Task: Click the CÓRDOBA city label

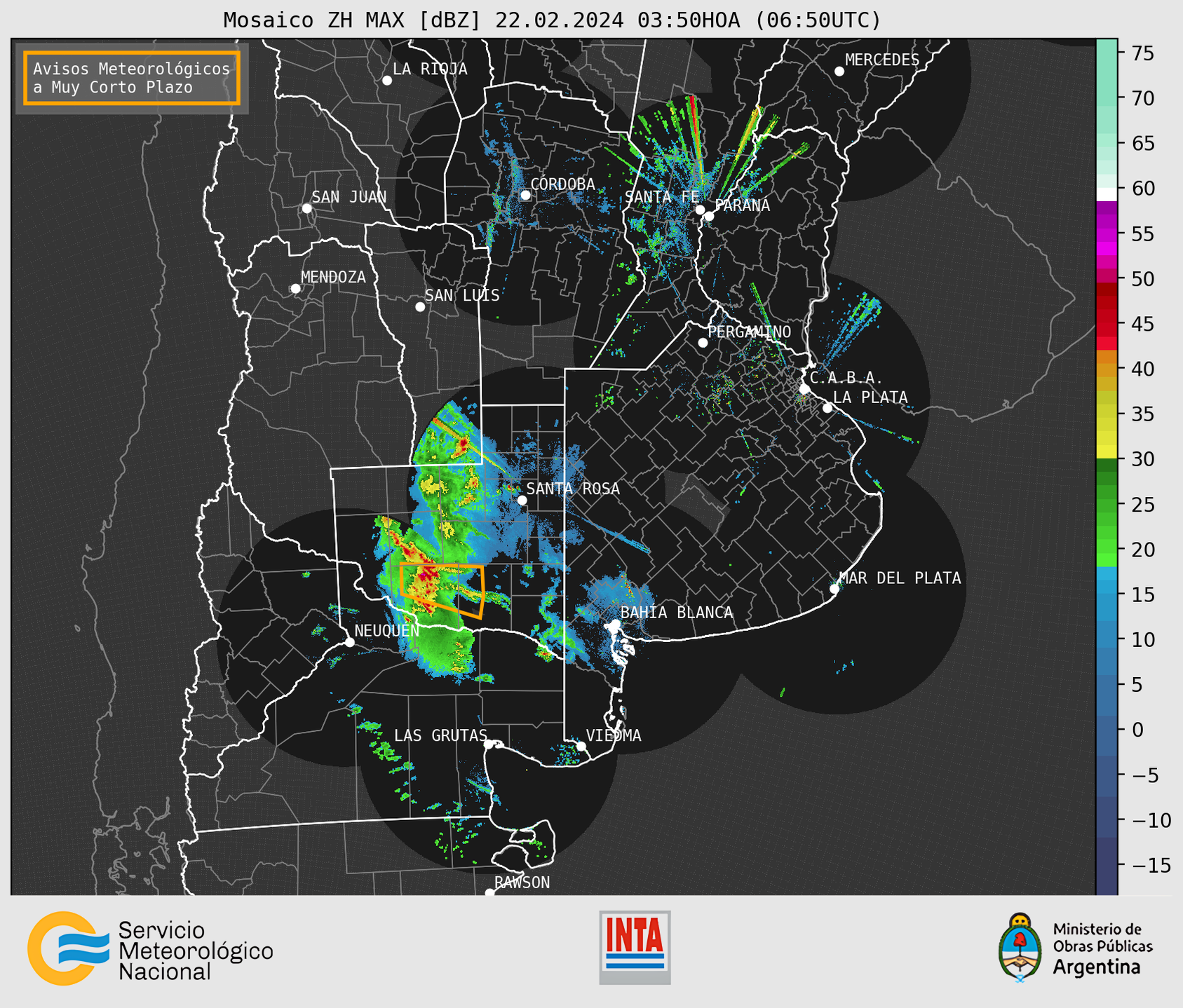Action: point(562,184)
